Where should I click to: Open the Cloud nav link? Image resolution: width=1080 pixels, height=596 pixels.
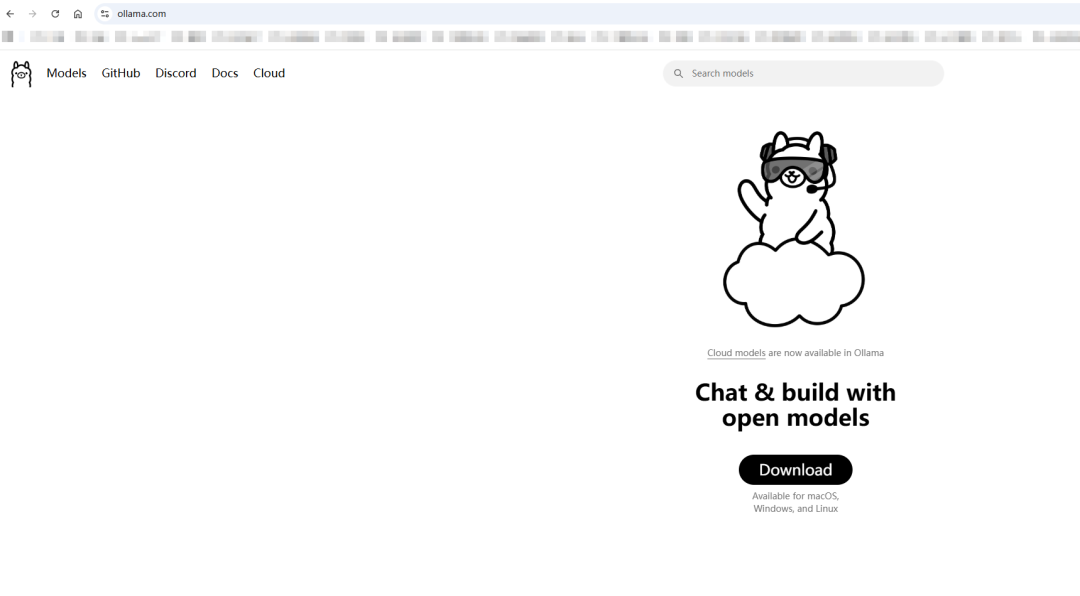269,73
